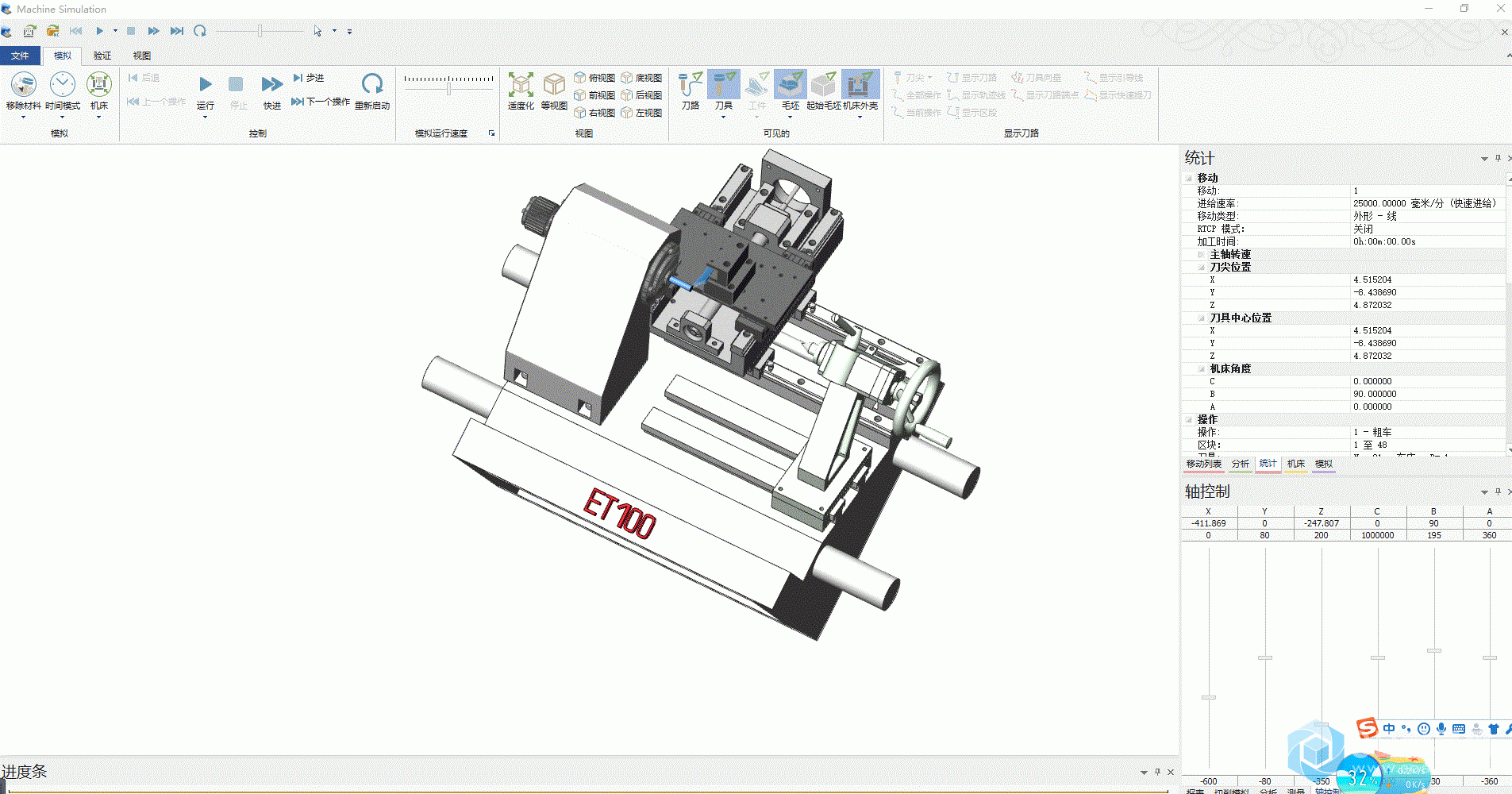
Task: Open the customize quick access toolbar arrow
Action: [x=349, y=32]
